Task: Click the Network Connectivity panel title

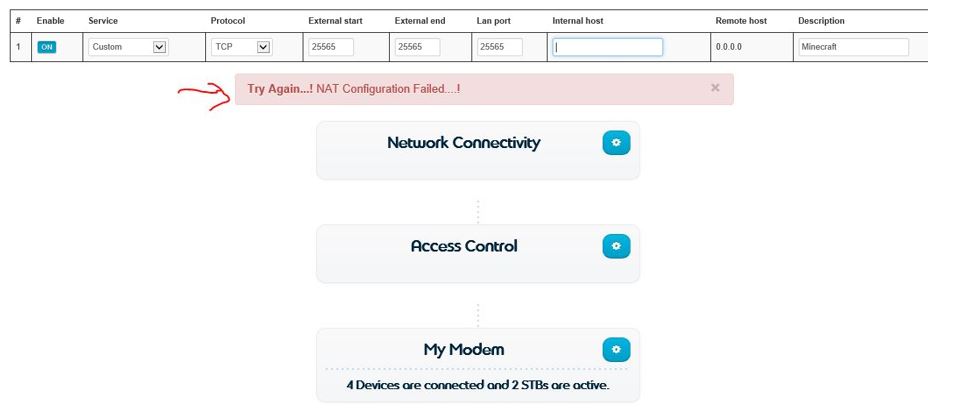Action: coord(463,143)
